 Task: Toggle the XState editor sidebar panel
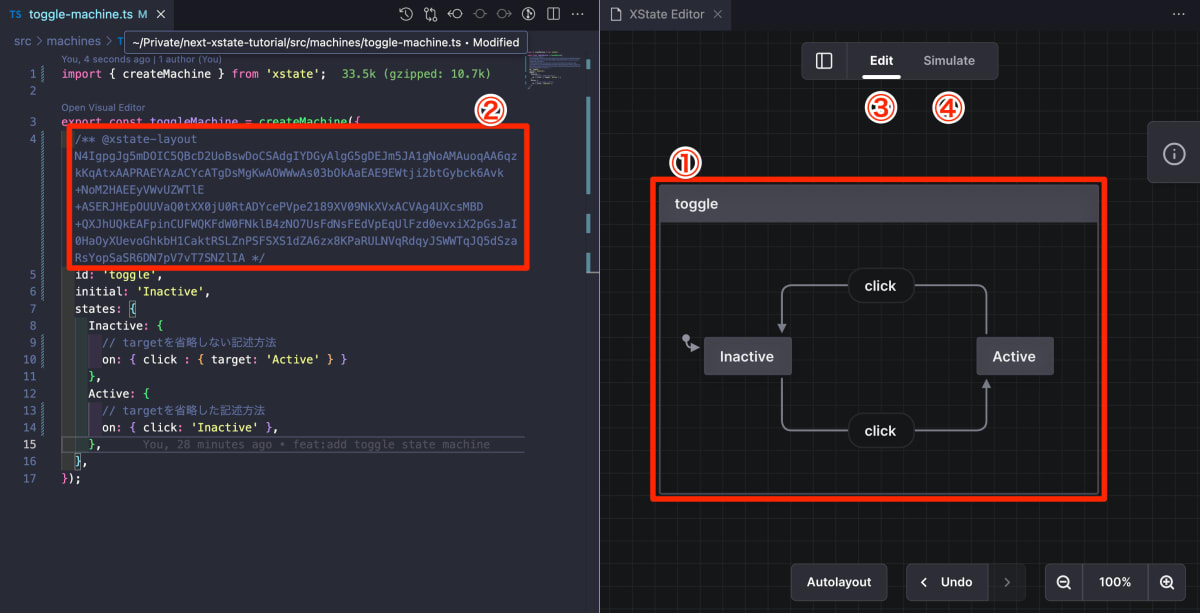tap(824, 61)
